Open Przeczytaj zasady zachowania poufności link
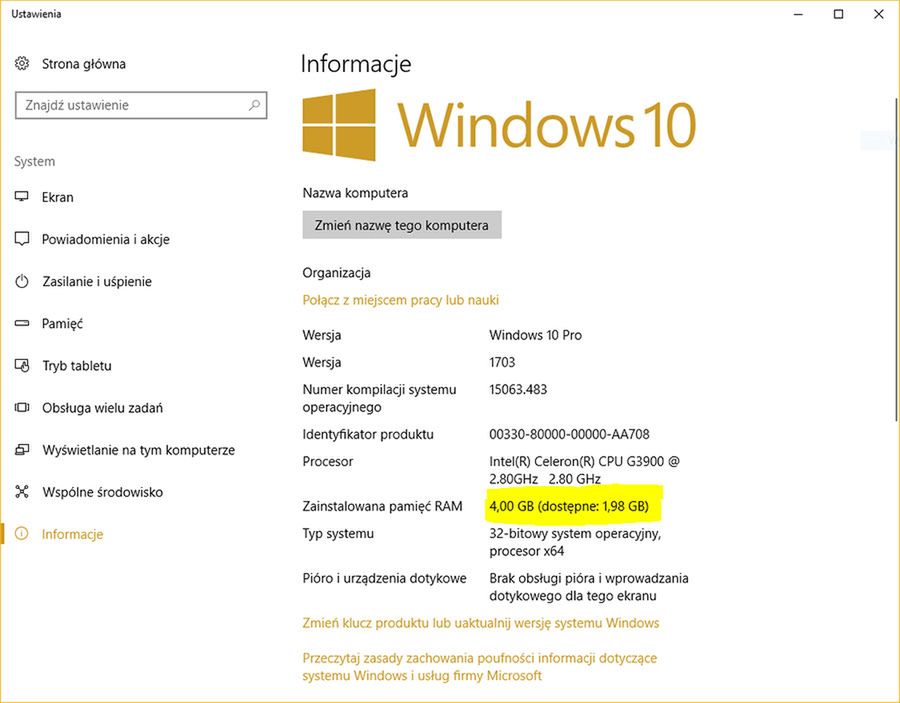Screen dimensions: 900x703 pos(479,667)
